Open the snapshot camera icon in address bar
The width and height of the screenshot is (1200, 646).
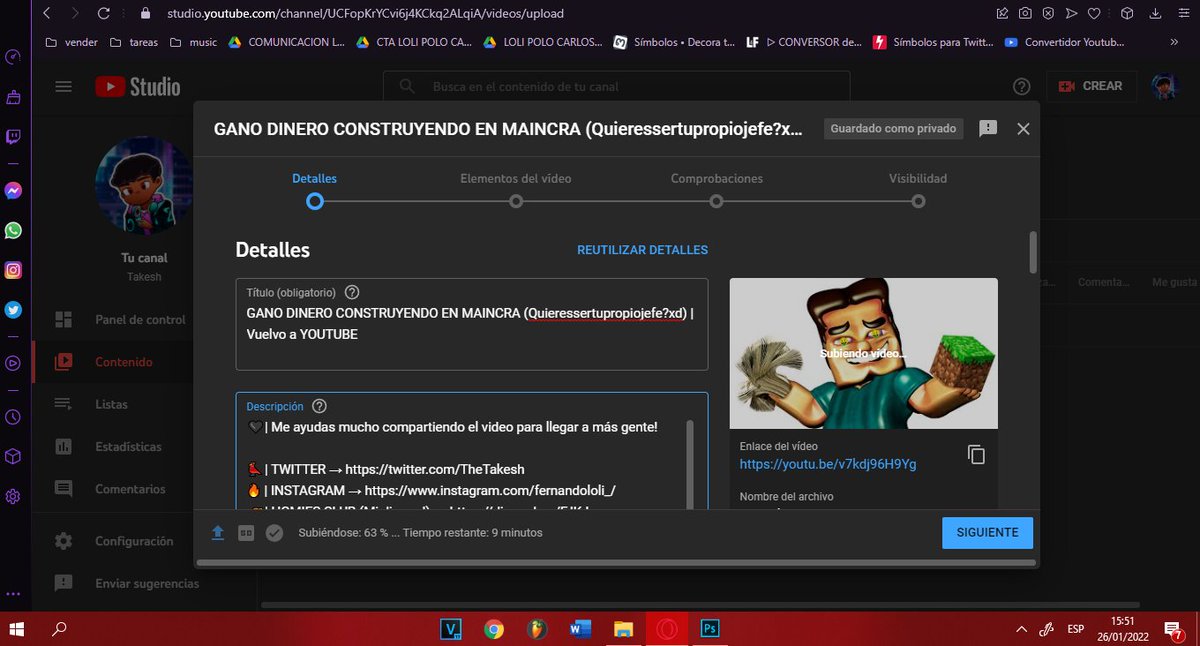(x=1025, y=14)
